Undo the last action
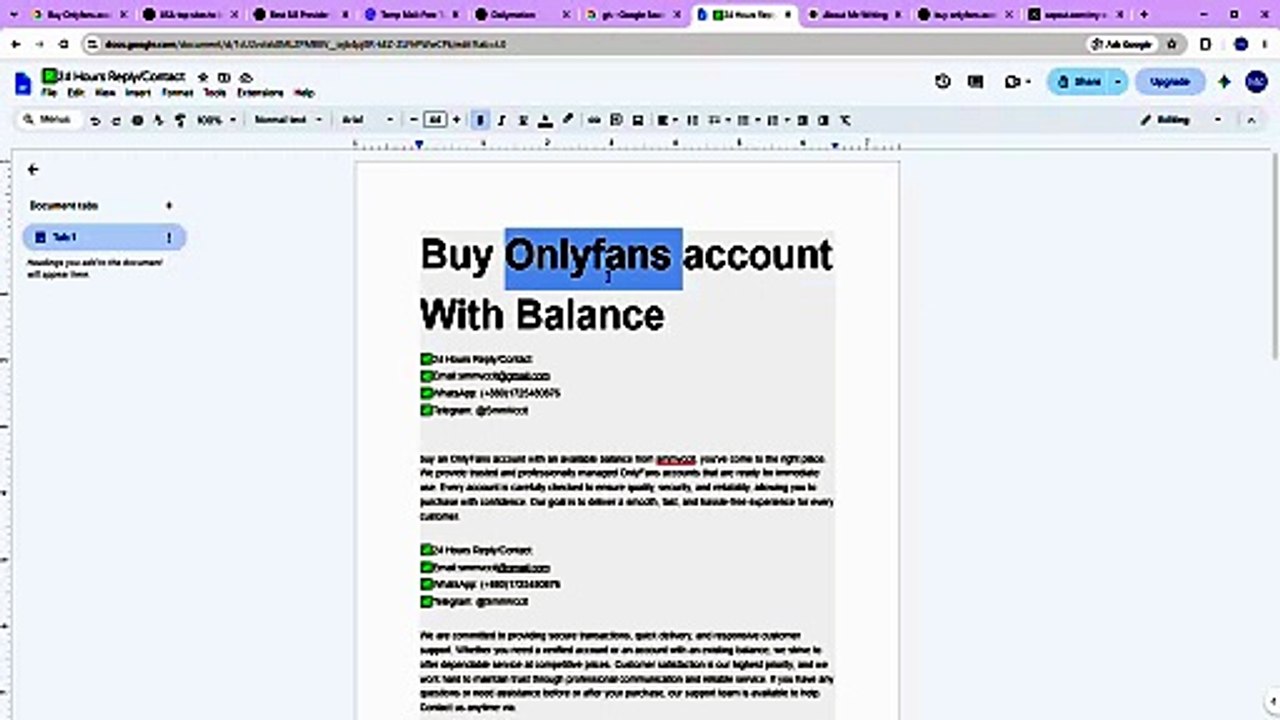The height and width of the screenshot is (720, 1280). pyautogui.click(x=95, y=120)
